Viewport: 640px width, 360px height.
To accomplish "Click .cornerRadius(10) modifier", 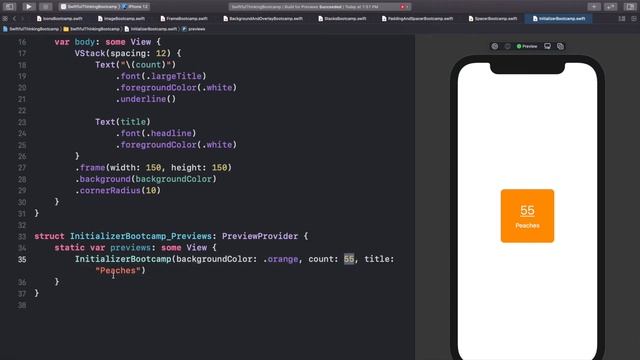I will [x=118, y=191].
